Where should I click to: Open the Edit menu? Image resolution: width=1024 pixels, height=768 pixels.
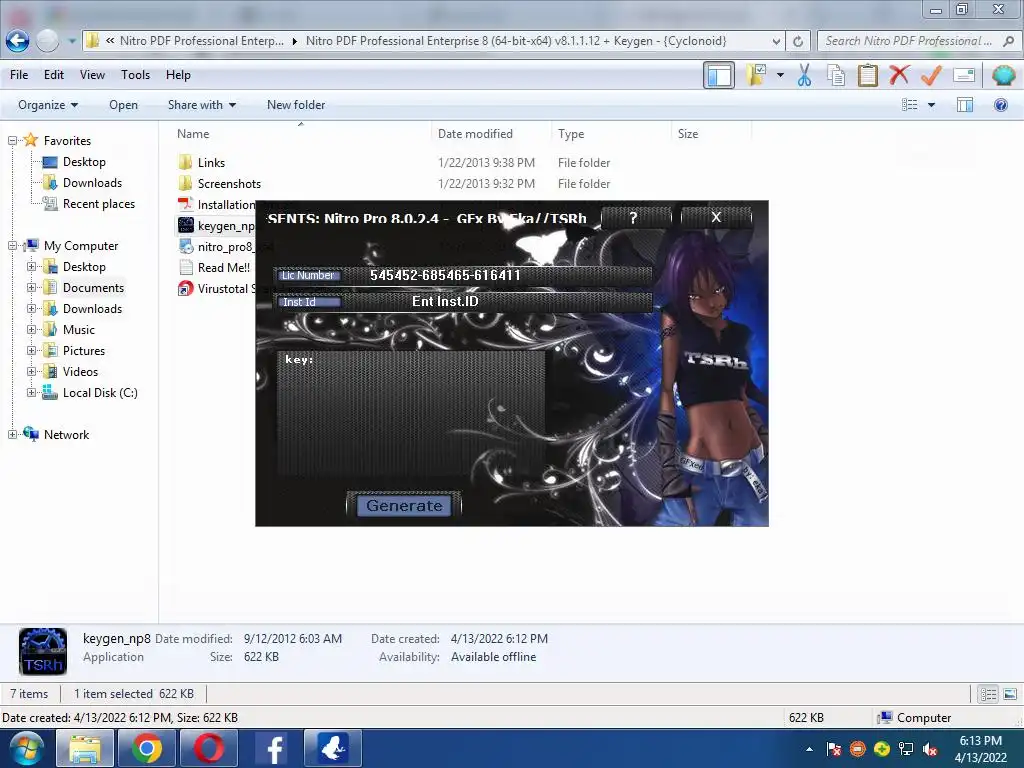(54, 74)
